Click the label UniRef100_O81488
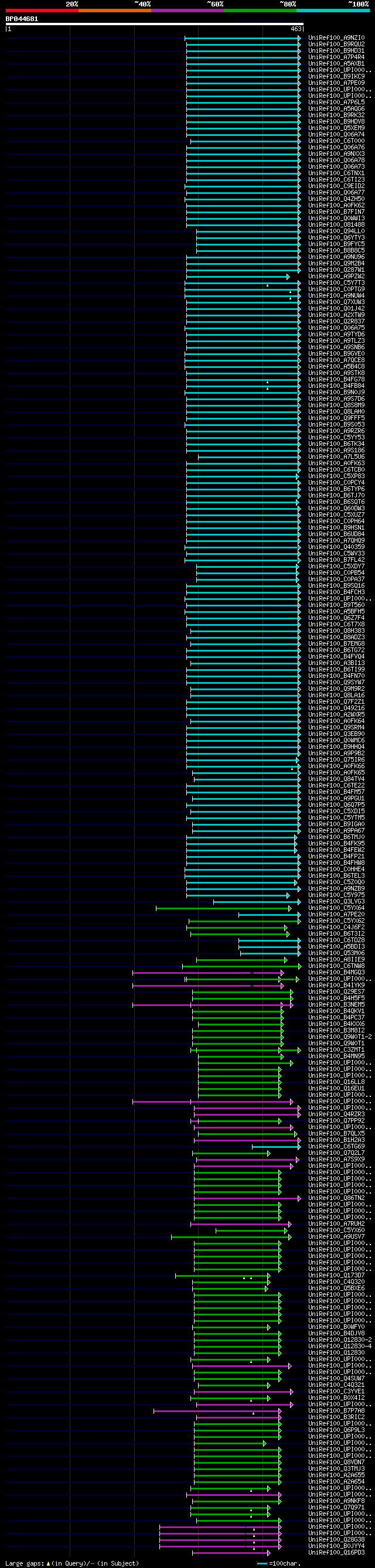Screen dimensions: 375x1568 coord(337,224)
